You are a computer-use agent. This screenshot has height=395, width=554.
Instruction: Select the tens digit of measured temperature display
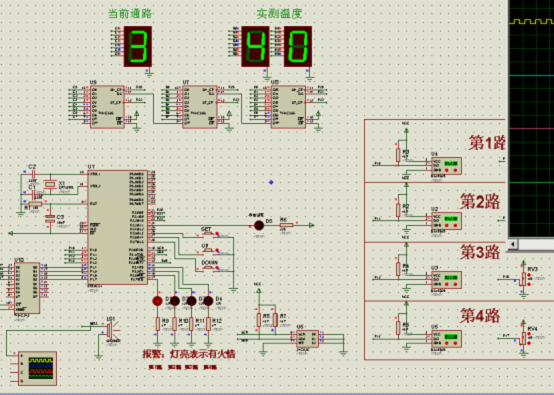tap(255, 46)
